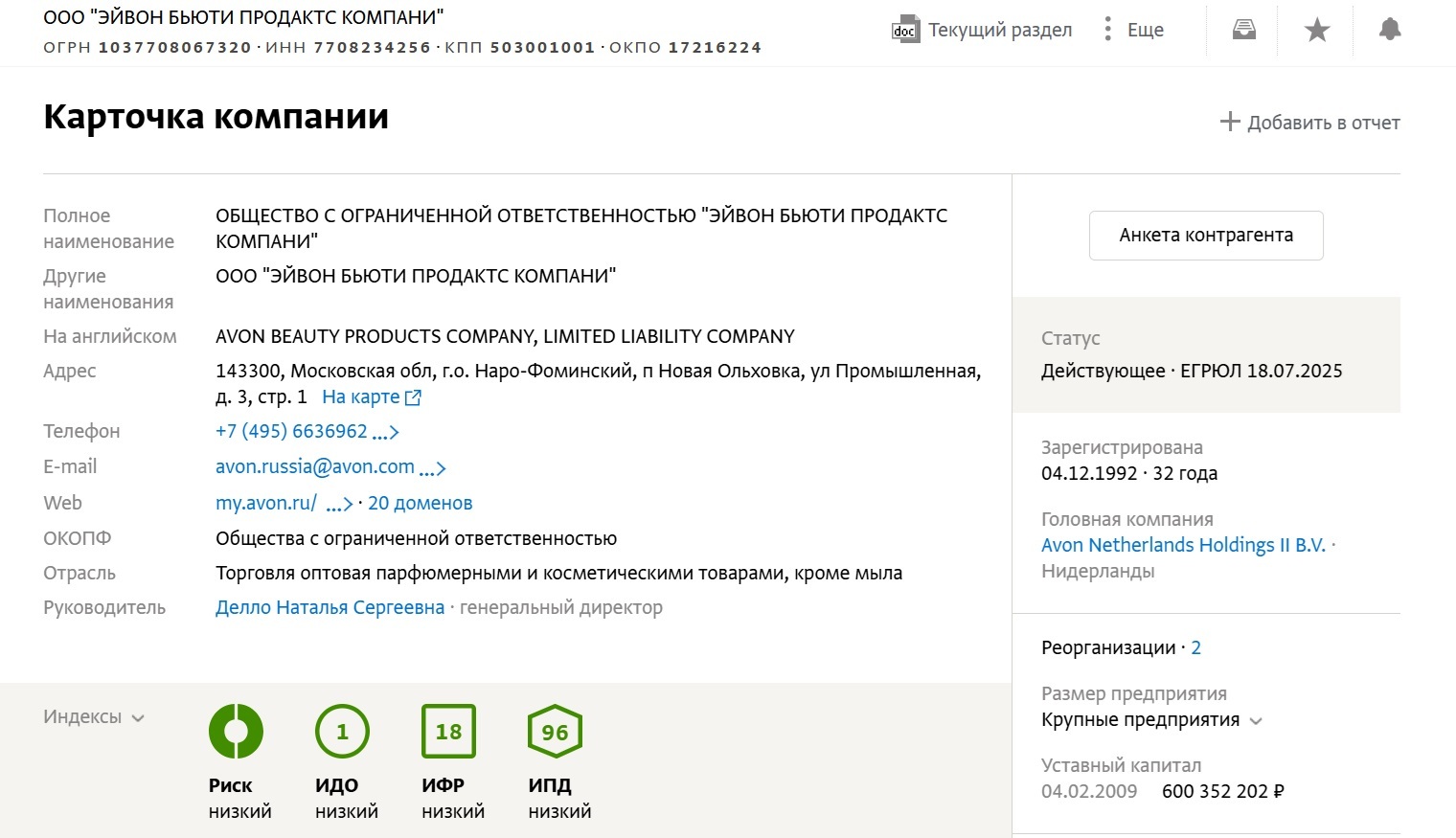Click the ИПД hexagon index icon
Image resolution: width=1456 pixels, height=838 pixels.
click(555, 732)
